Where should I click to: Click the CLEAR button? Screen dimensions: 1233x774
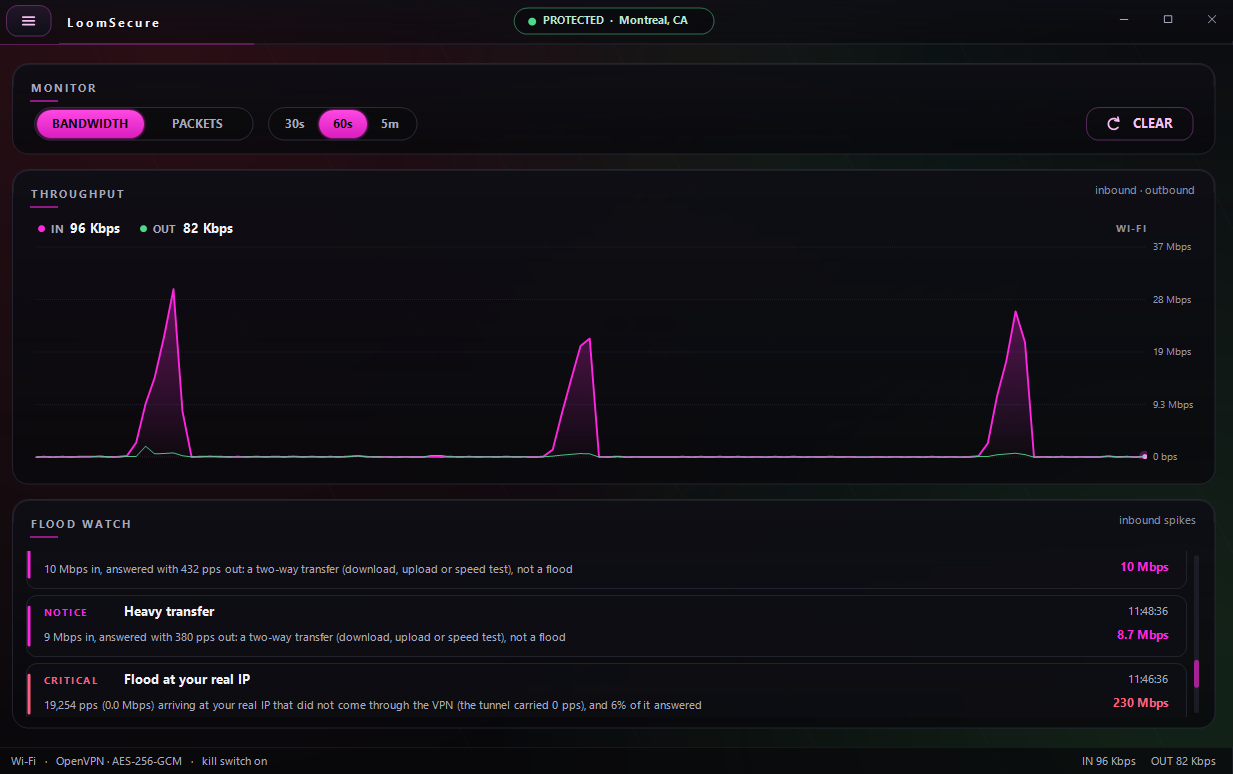point(1139,124)
